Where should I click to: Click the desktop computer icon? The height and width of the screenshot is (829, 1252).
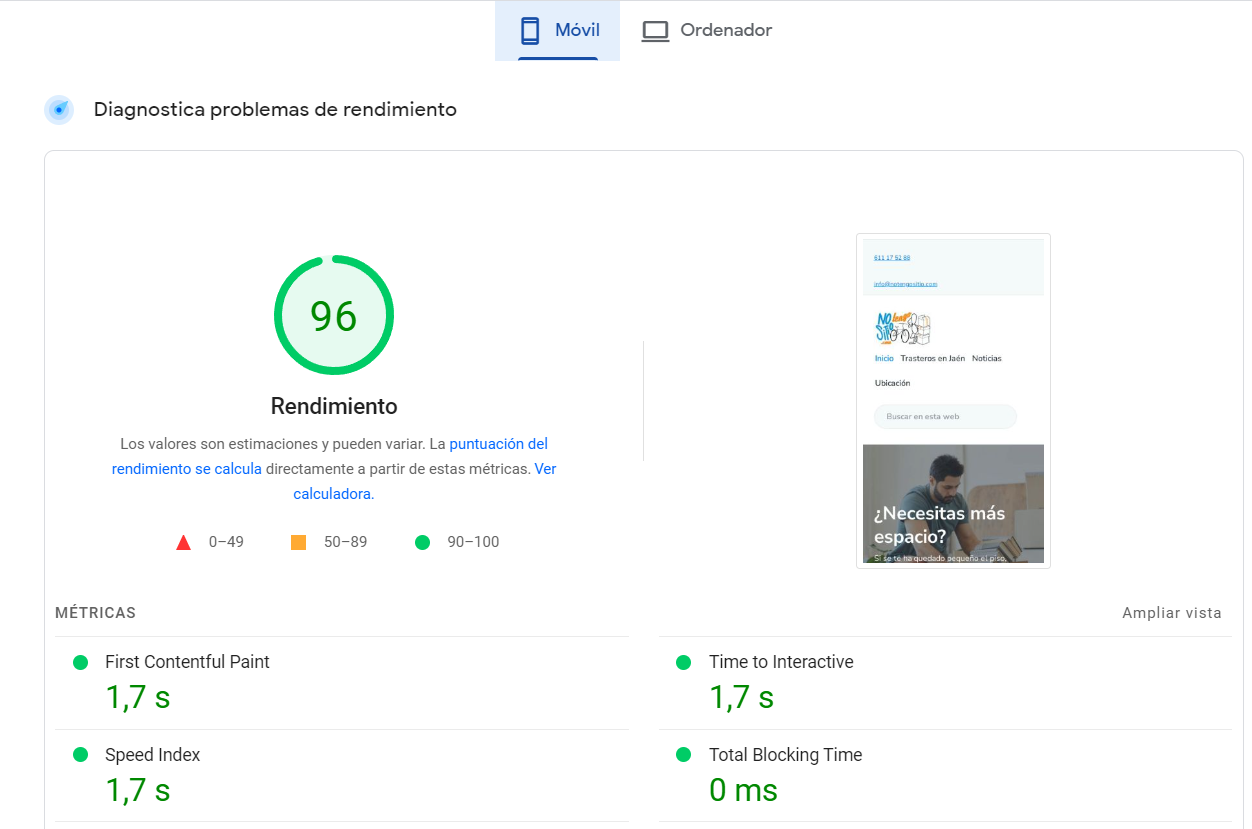pyautogui.click(x=655, y=31)
